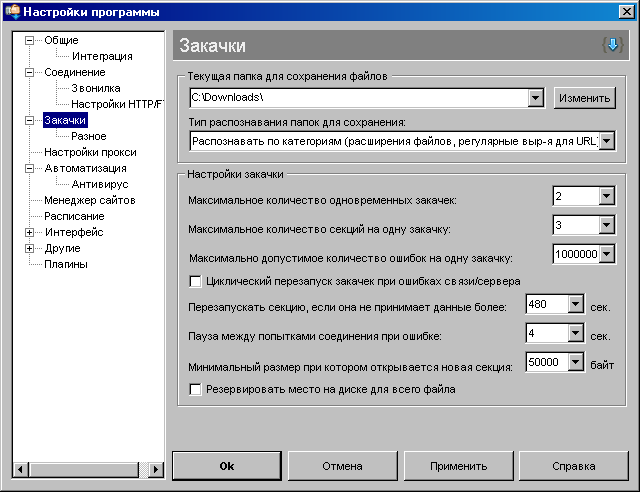Open section restart timeout dropdown

pyautogui.click(x=576, y=304)
